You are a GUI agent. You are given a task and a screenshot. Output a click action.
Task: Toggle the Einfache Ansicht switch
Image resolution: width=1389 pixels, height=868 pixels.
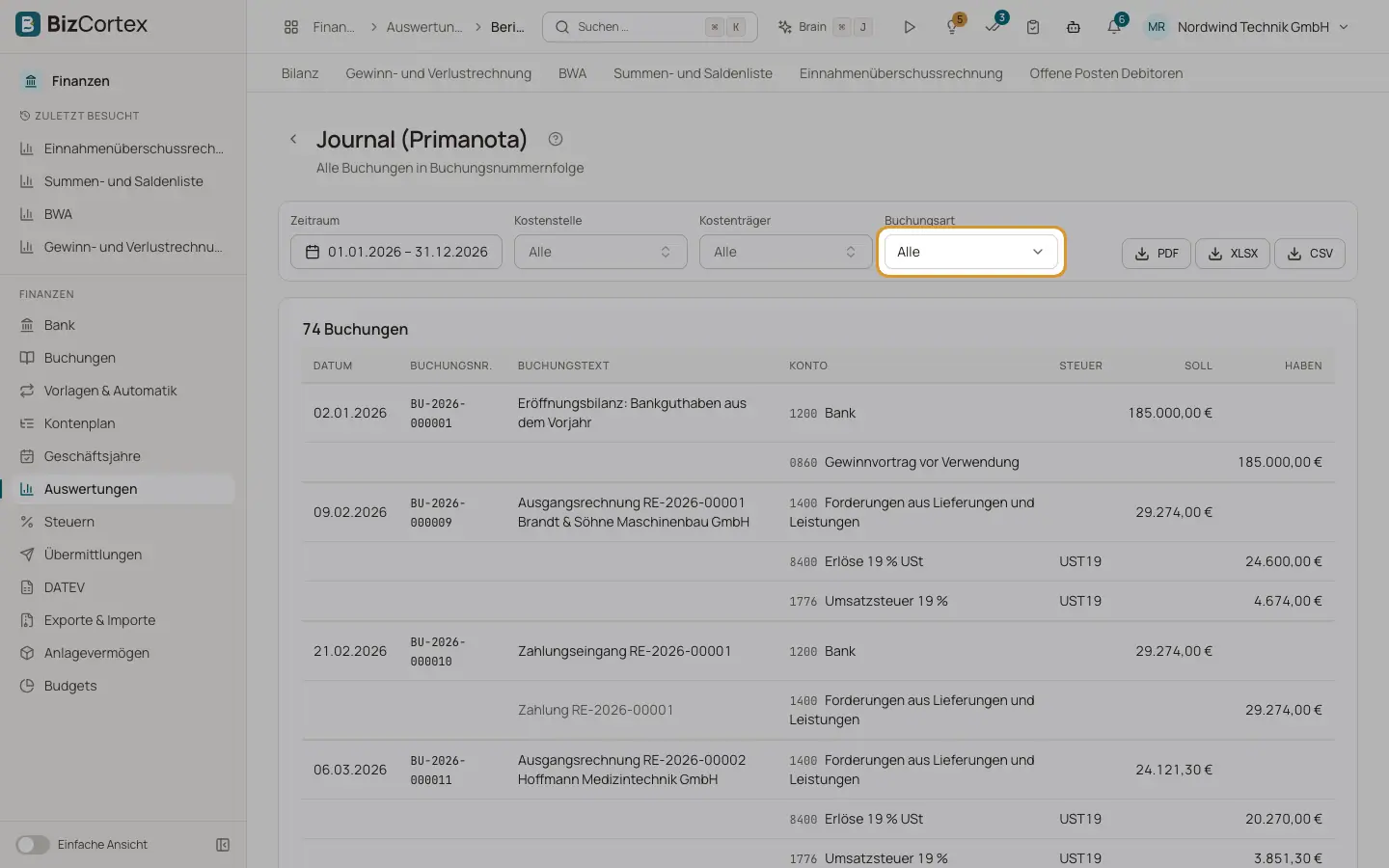coord(32,845)
